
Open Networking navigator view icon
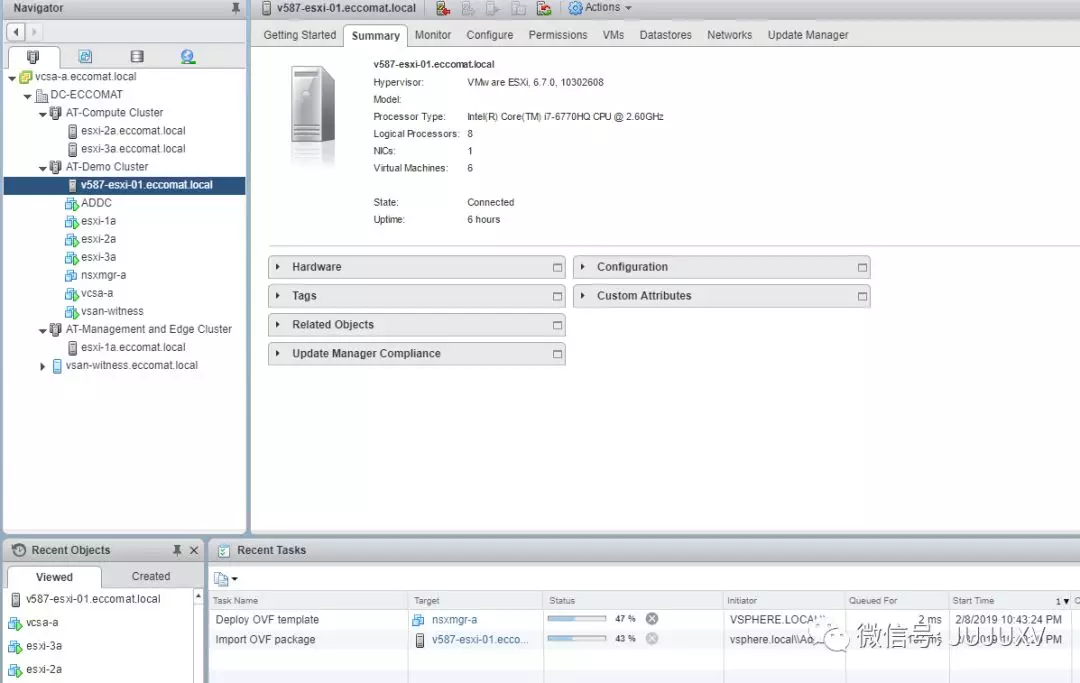pos(187,56)
